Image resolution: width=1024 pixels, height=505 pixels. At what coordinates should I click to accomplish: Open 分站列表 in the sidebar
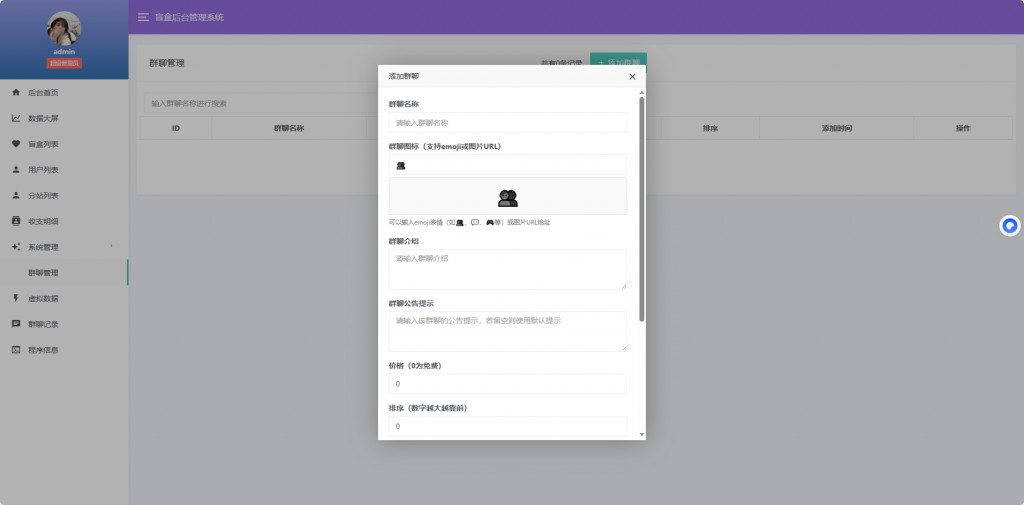[43, 196]
